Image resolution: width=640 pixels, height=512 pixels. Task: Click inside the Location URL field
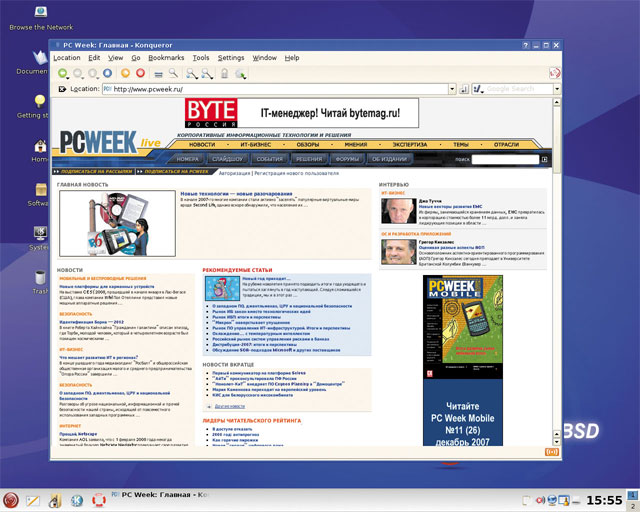click(x=276, y=89)
